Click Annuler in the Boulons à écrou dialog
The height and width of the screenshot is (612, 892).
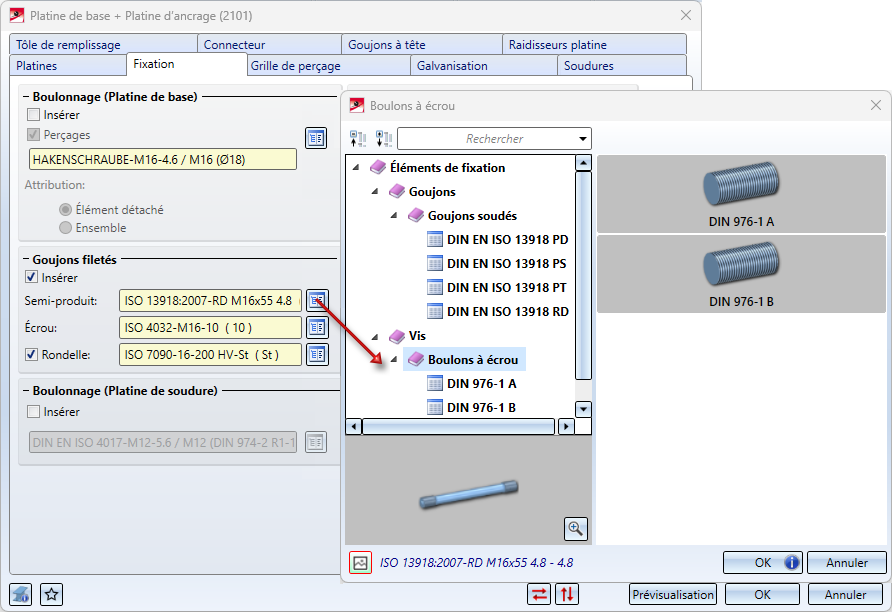(x=846, y=563)
